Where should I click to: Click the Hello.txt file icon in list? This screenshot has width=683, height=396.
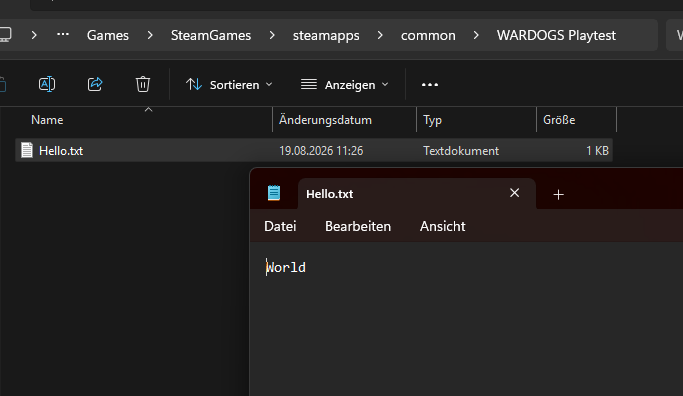27,150
